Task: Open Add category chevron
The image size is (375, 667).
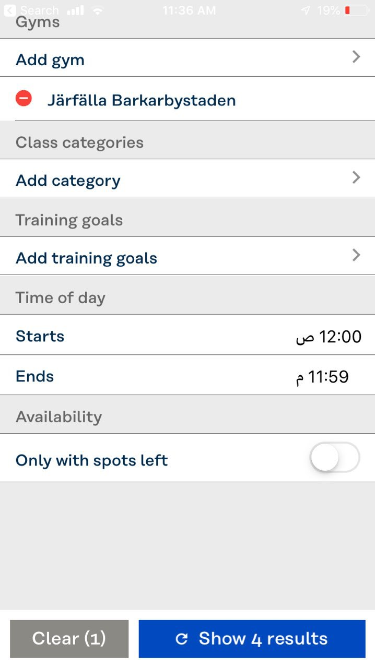Action: (356, 177)
